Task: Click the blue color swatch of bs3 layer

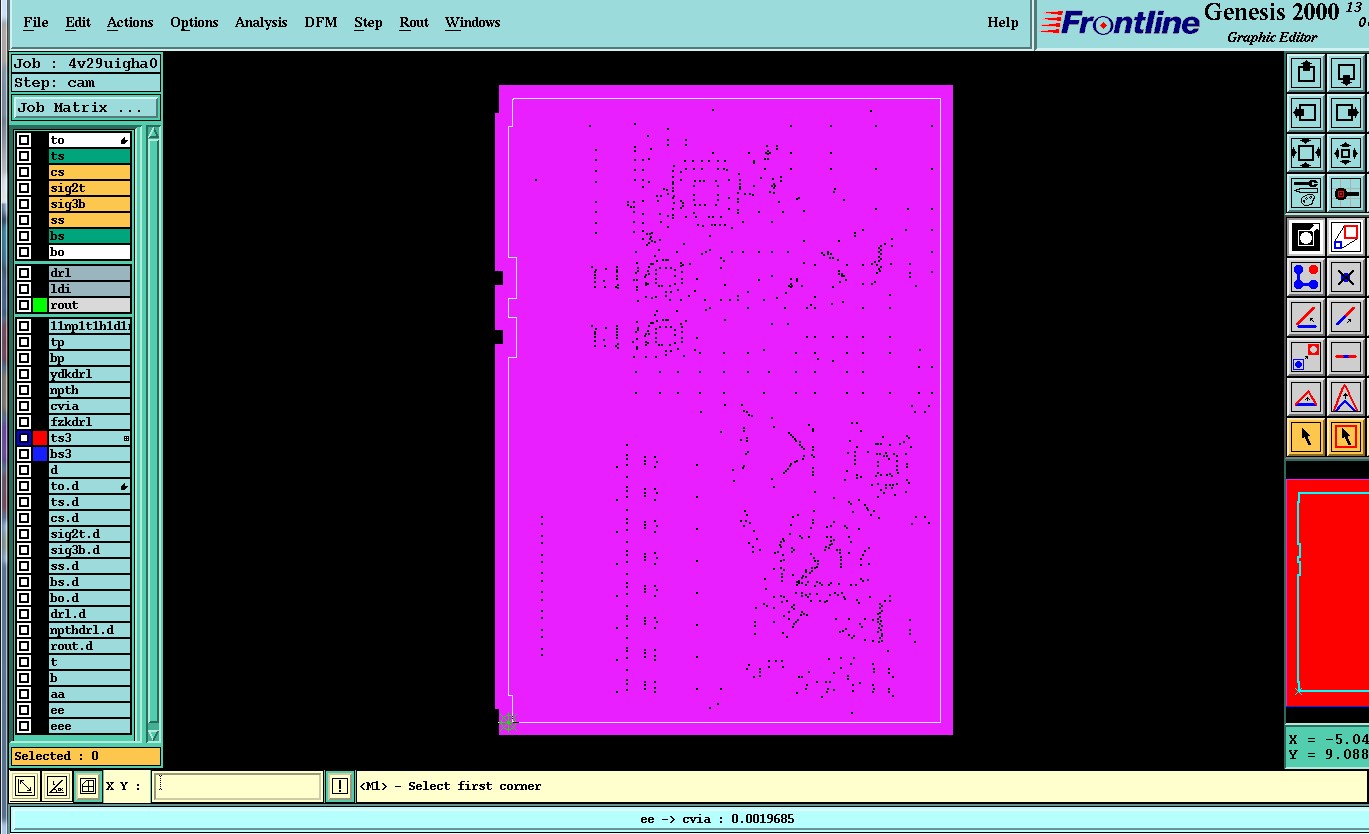Action: click(x=40, y=454)
